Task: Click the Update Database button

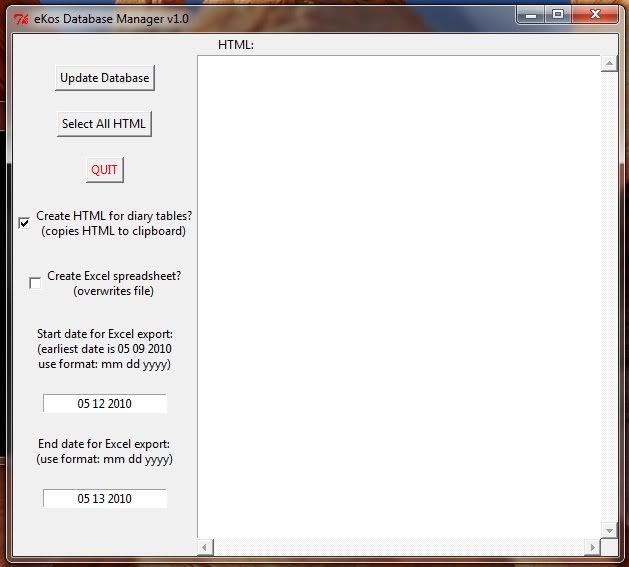Action: click(105, 78)
